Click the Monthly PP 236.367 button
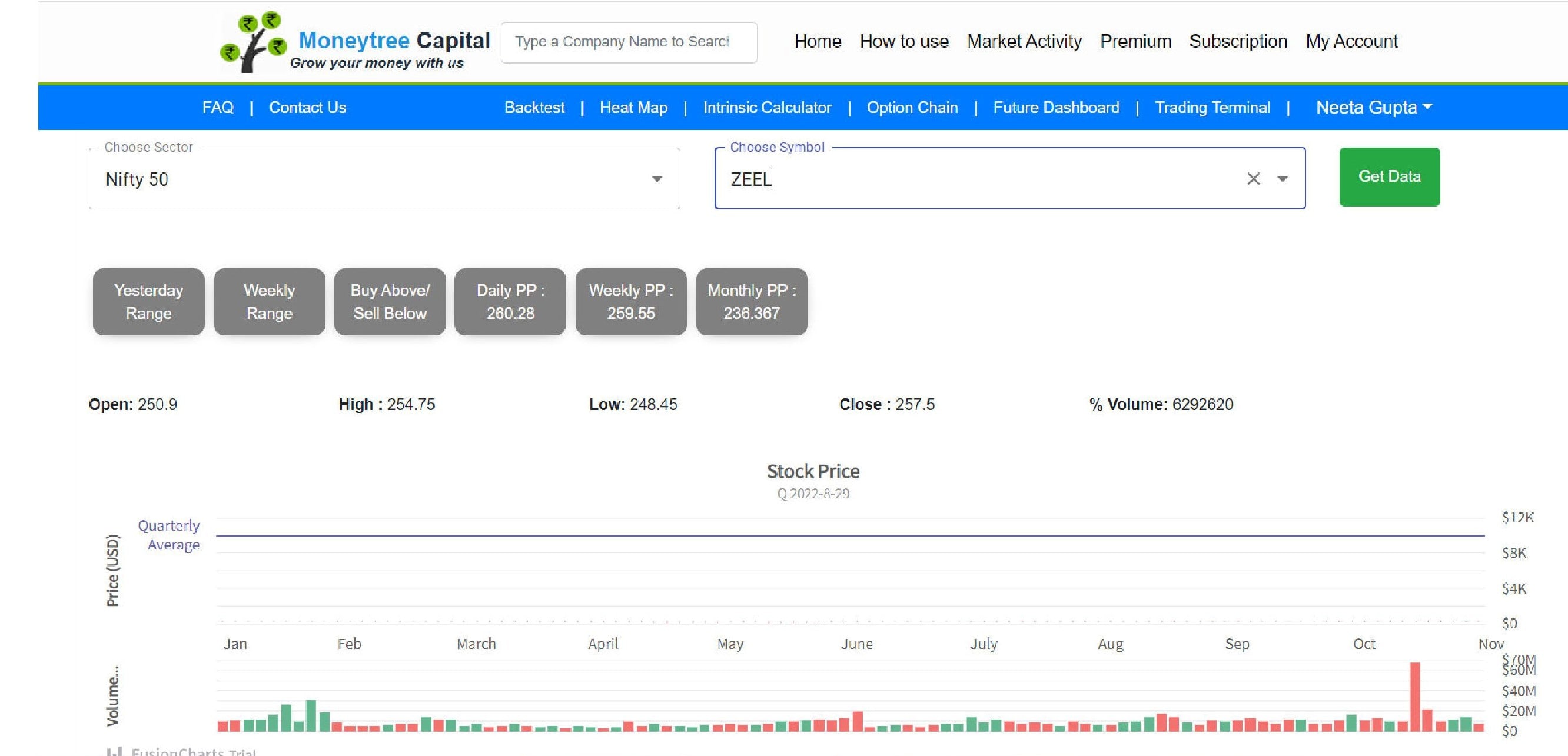The height and width of the screenshot is (756, 1568). click(x=752, y=302)
